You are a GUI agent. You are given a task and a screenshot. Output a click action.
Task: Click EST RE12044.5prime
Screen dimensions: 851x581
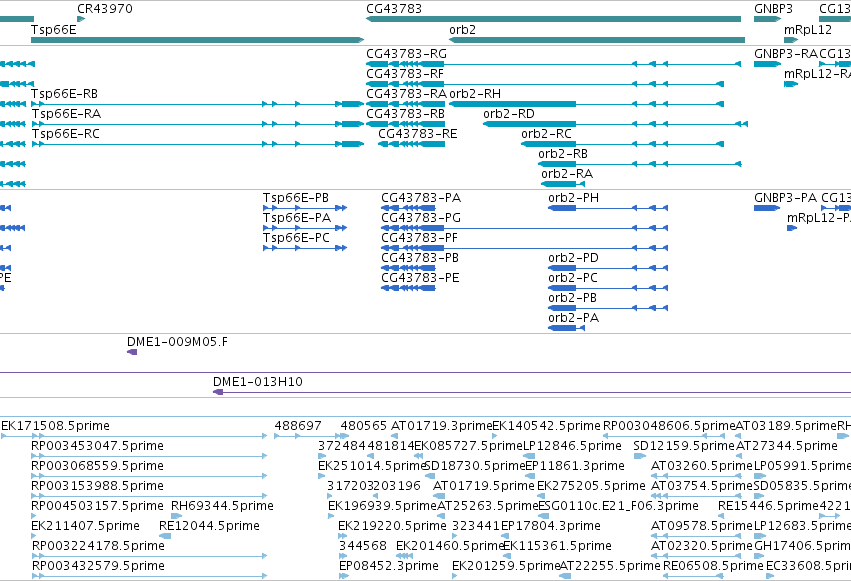click(165, 536)
